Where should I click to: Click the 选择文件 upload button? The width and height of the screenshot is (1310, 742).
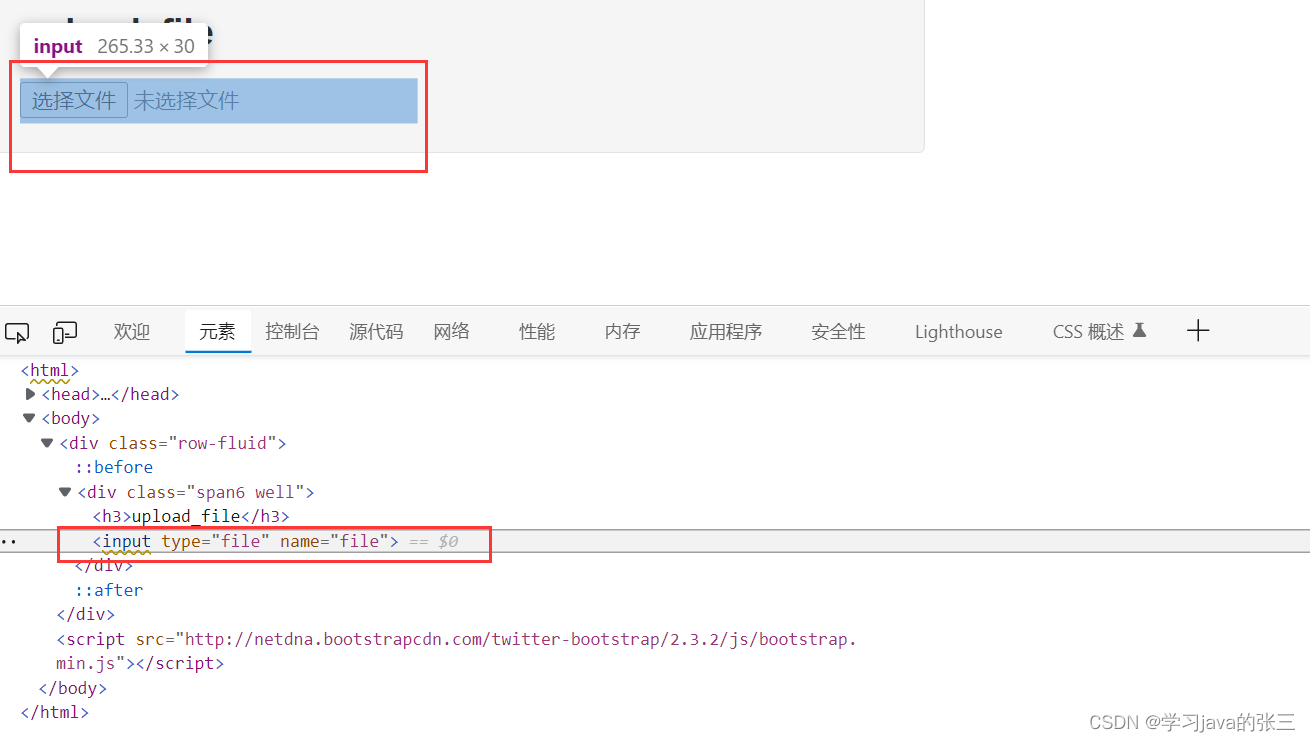74,100
